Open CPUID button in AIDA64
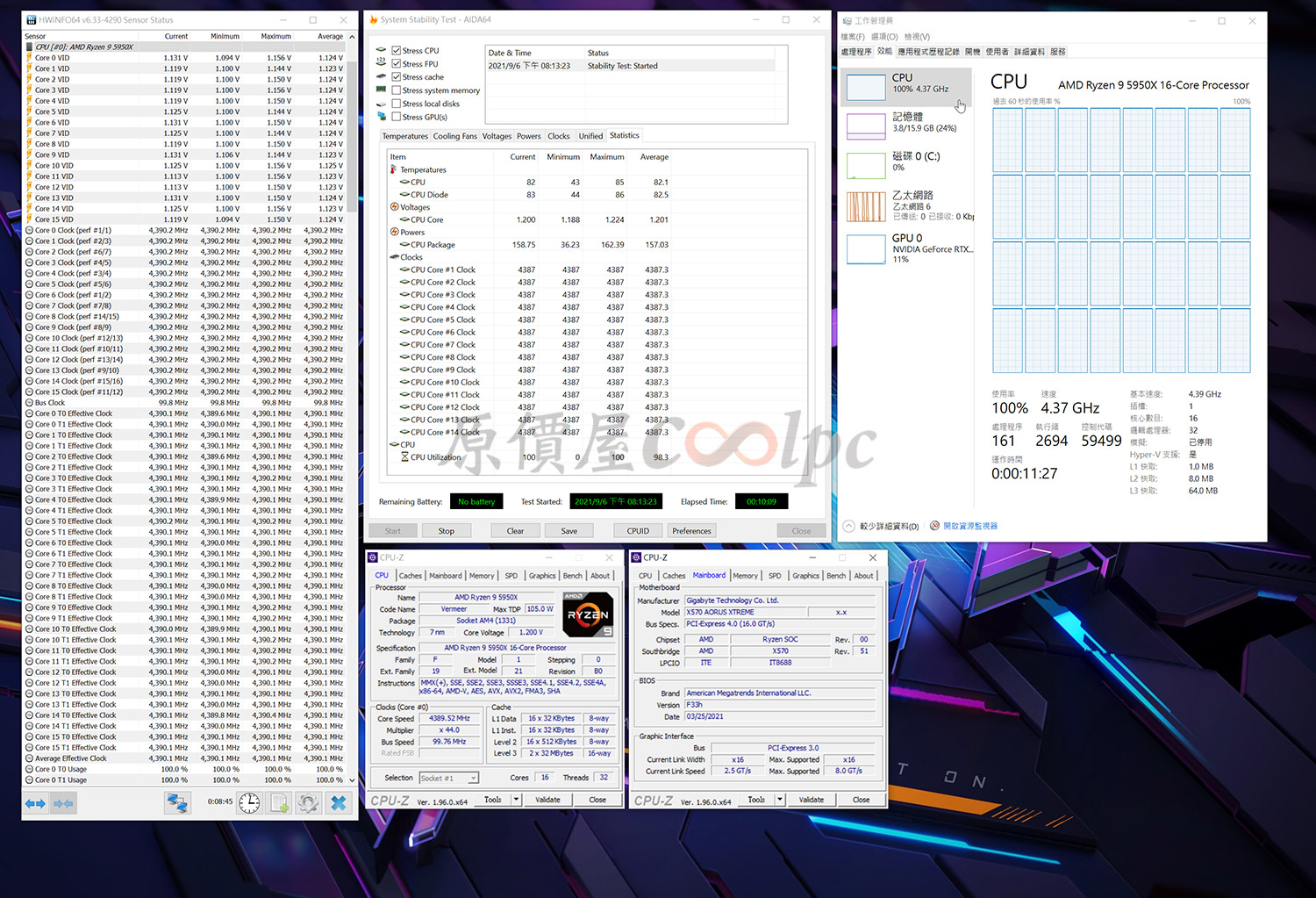Screen dimensions: 1316x898 638,531
